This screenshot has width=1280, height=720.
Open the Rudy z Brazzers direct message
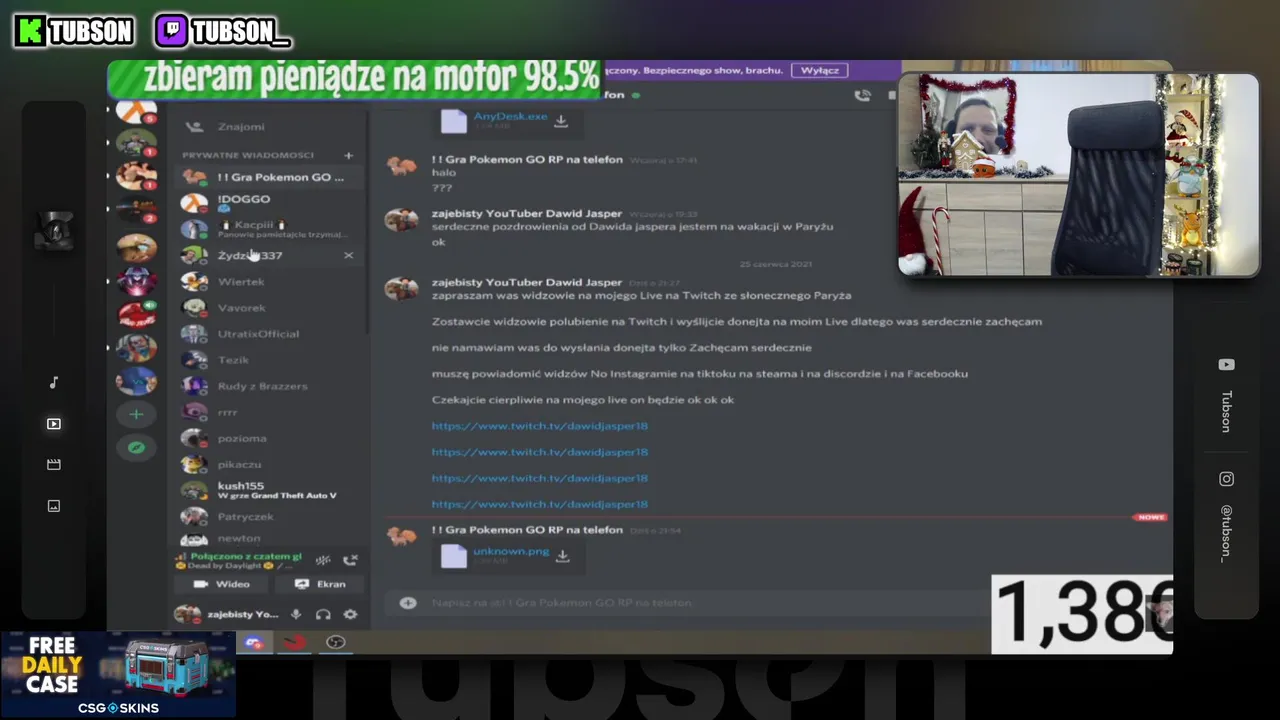(268, 386)
